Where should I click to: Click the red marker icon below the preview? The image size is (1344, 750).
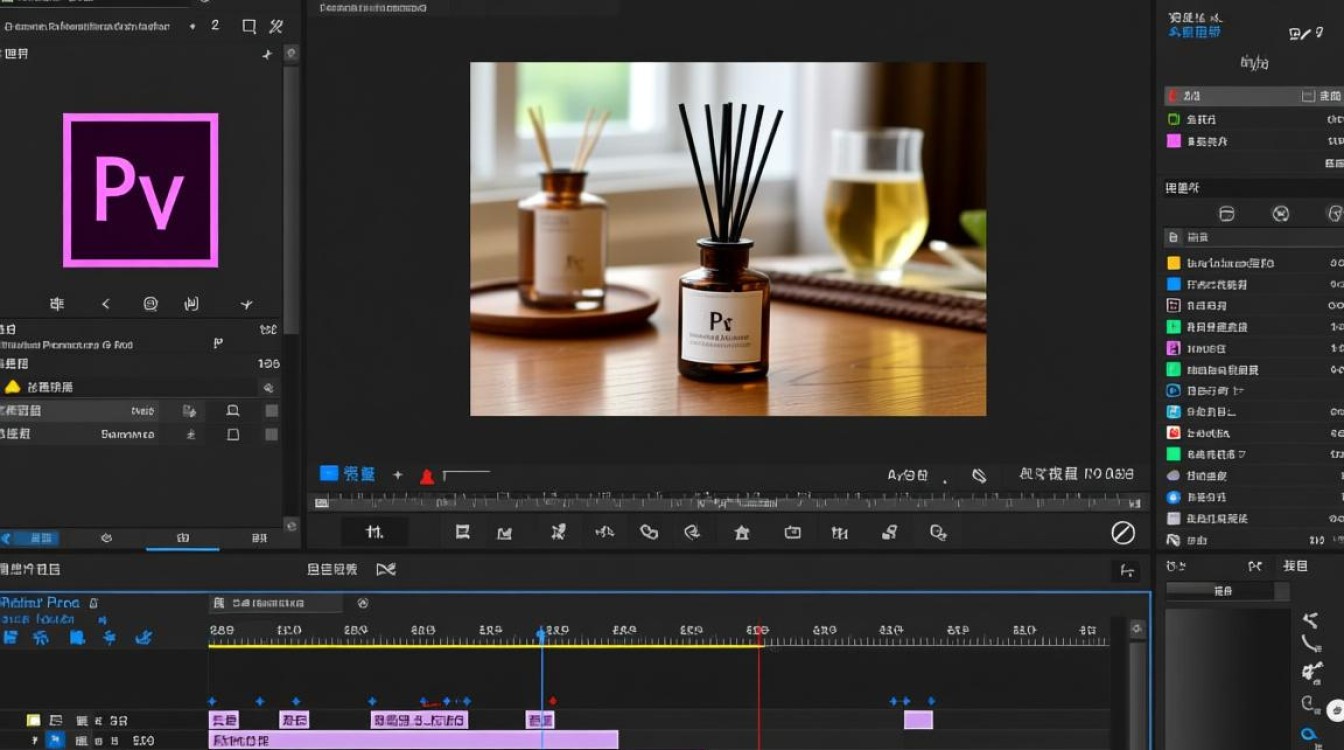pyautogui.click(x=427, y=476)
